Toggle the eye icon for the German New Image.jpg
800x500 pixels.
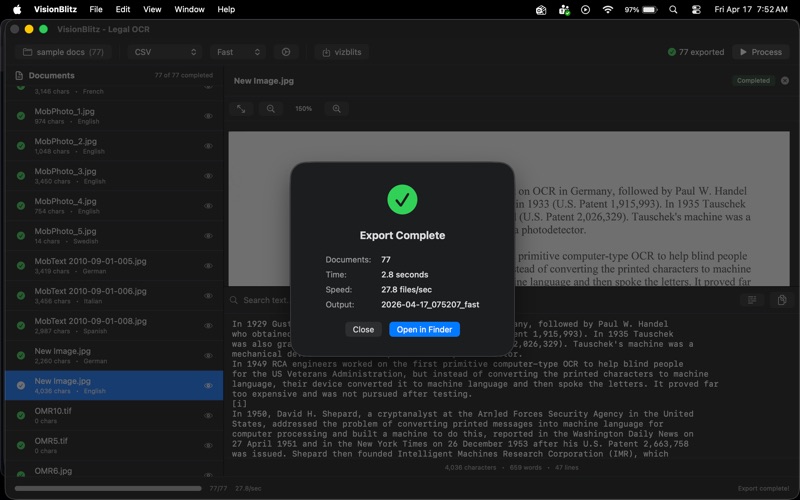[x=208, y=356]
